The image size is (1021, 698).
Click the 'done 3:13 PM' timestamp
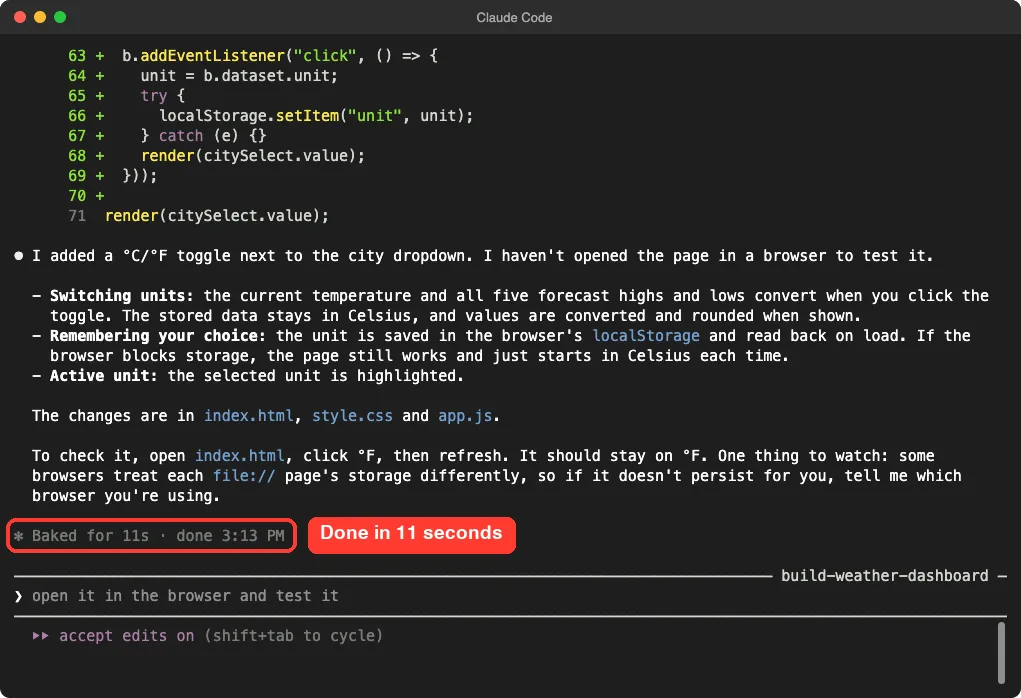pos(230,536)
